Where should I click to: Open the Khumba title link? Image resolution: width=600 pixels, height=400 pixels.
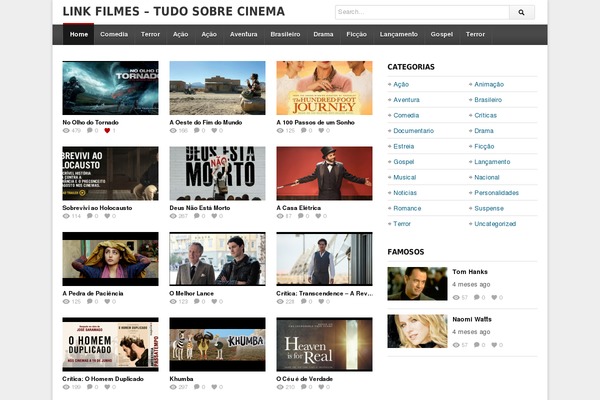181,379
